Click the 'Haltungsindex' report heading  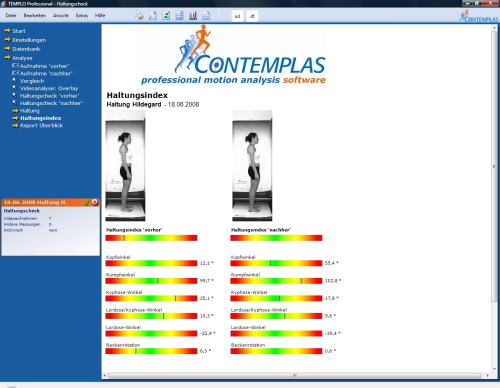click(x=137, y=95)
